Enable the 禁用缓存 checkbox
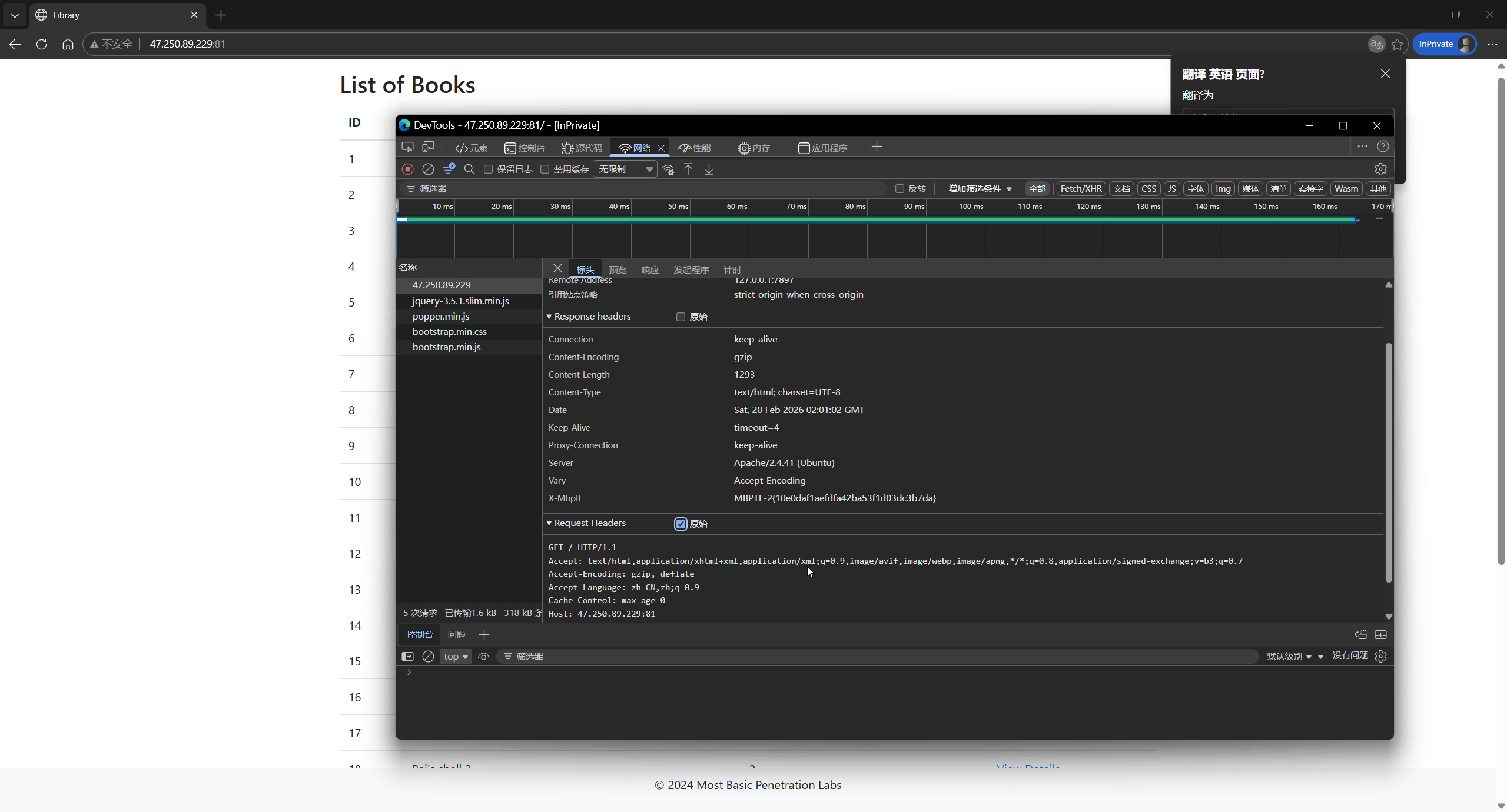The width and height of the screenshot is (1507, 812). 545,169
